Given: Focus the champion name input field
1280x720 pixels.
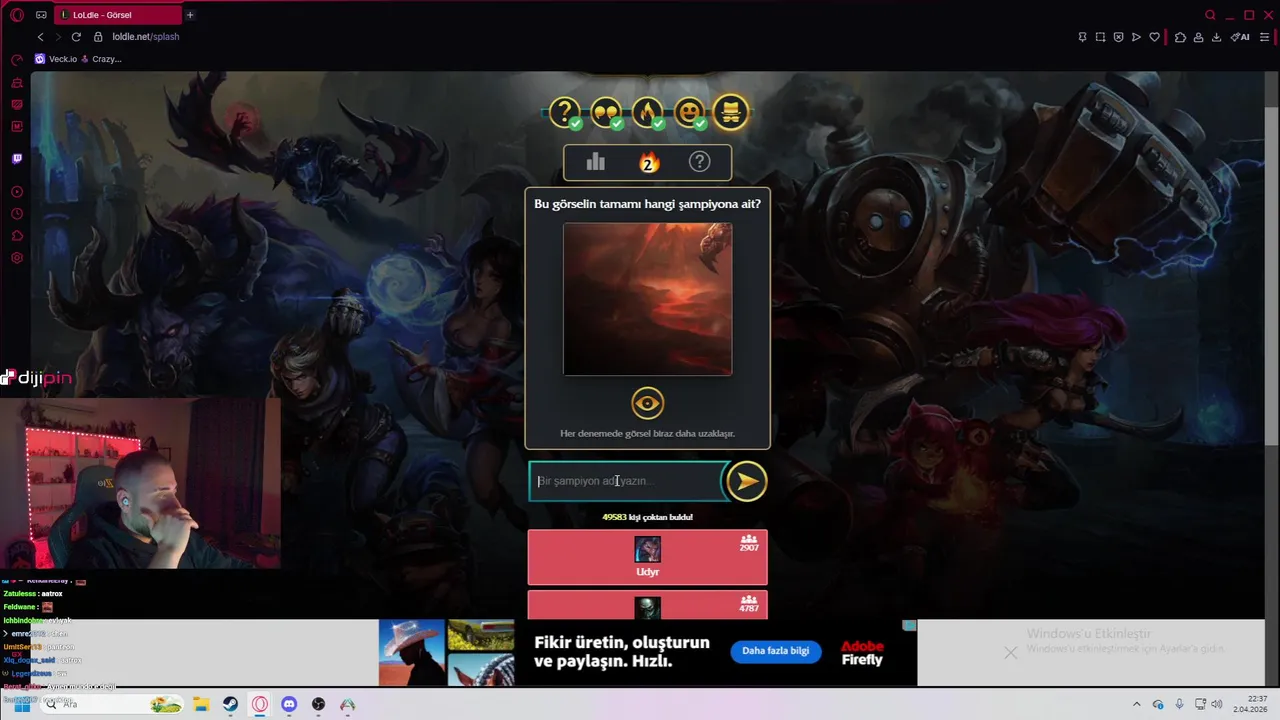Looking at the screenshot, I should pyautogui.click(x=625, y=481).
